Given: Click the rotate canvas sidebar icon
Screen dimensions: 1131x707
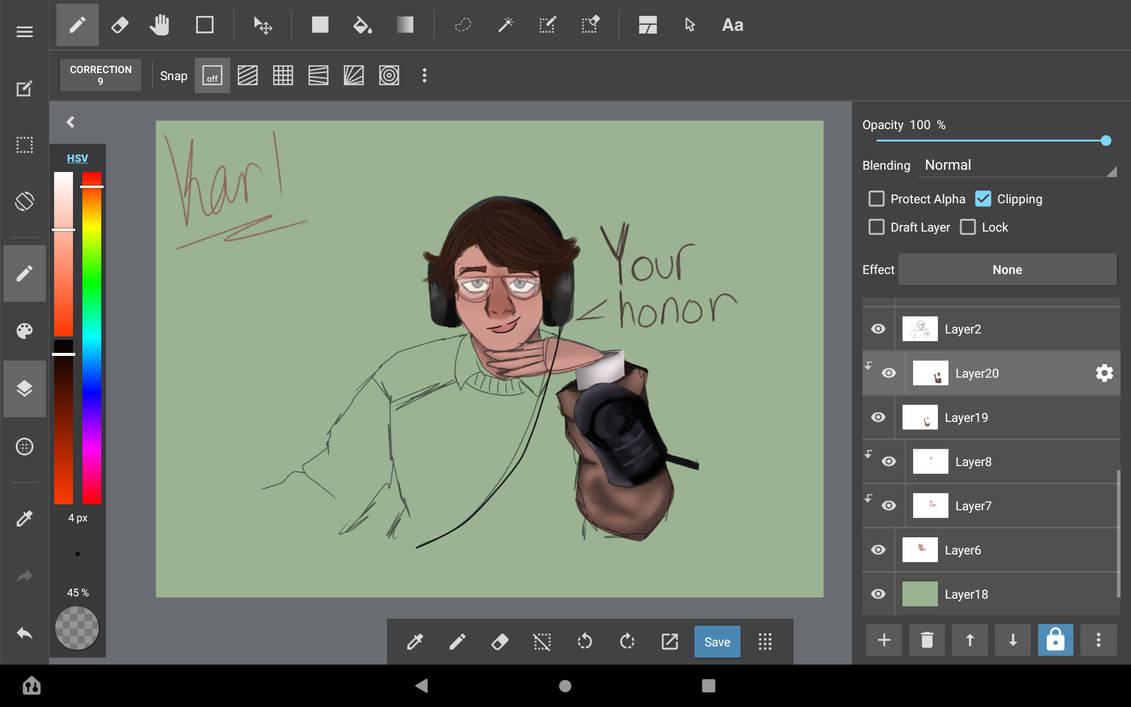Looking at the screenshot, I should (25, 201).
